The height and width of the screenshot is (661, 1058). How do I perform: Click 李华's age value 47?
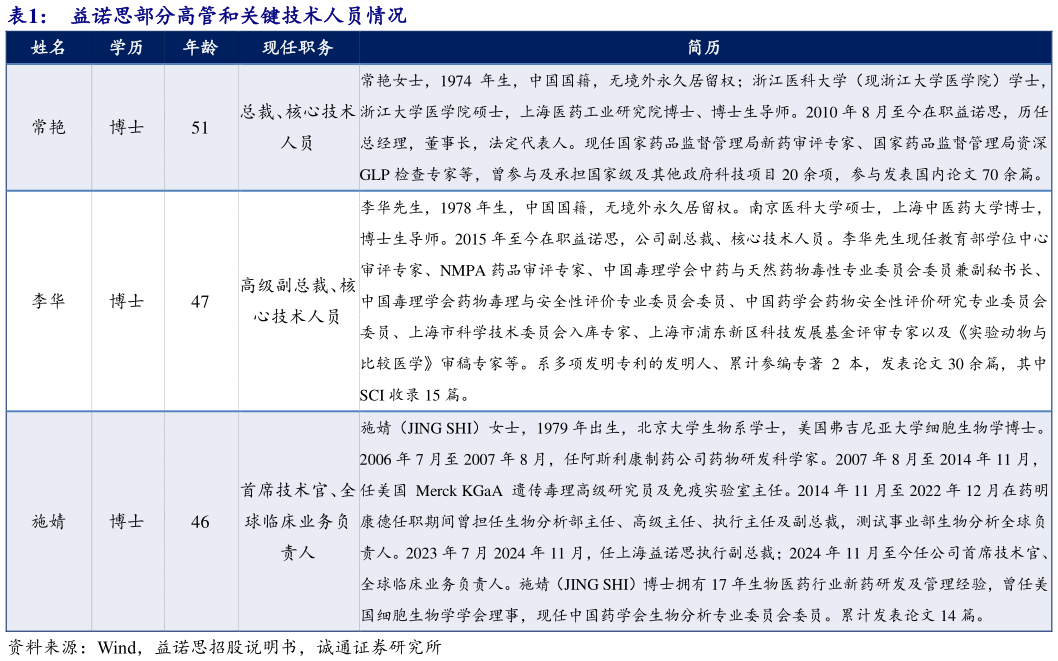coord(200,300)
